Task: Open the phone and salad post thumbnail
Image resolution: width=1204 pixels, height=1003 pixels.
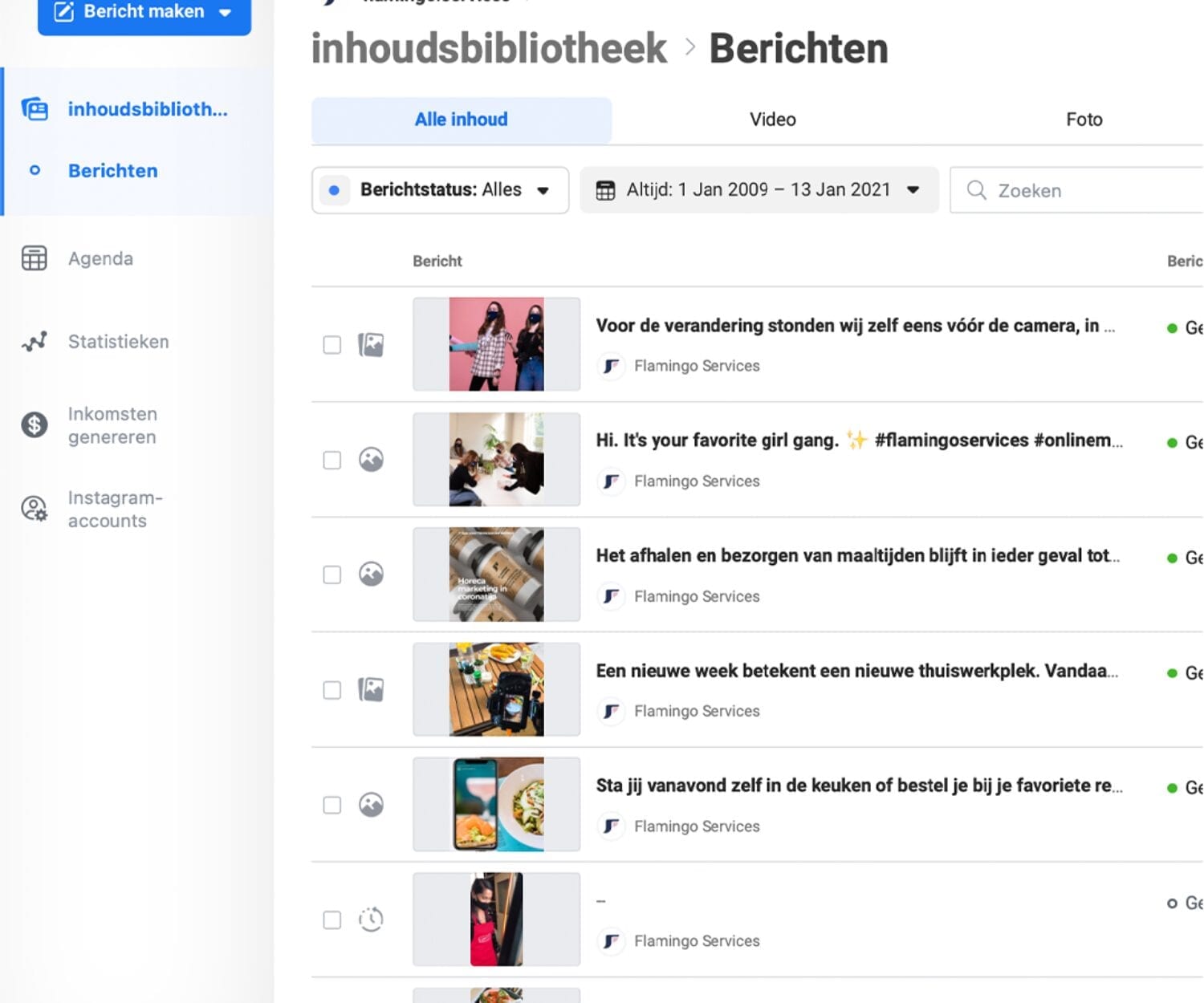Action: 497,804
